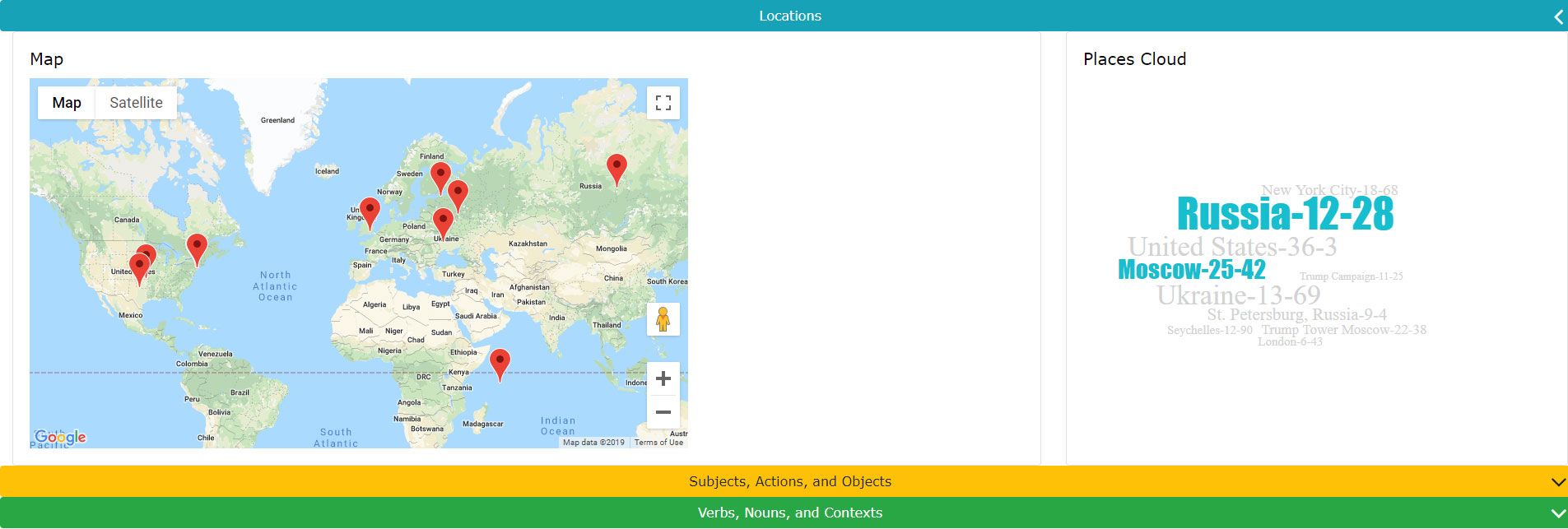Select Russia-12-28 in the places cloud
This screenshot has height=529, width=1568.
pyautogui.click(x=1285, y=214)
